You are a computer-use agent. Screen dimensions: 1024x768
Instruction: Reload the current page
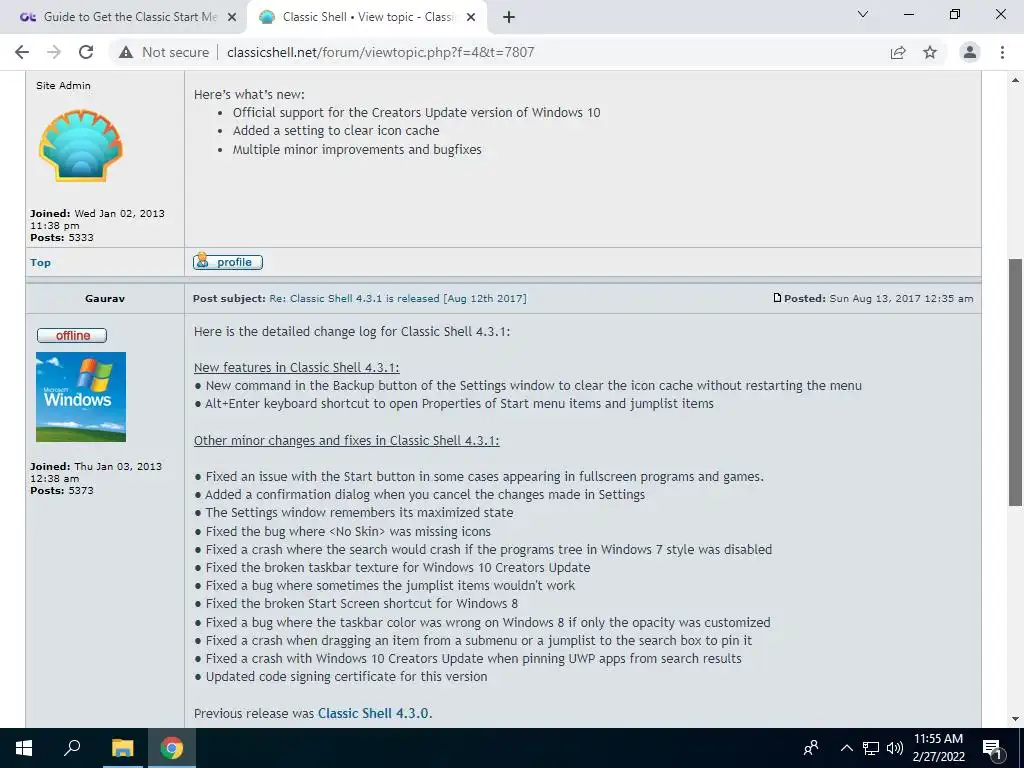click(86, 52)
